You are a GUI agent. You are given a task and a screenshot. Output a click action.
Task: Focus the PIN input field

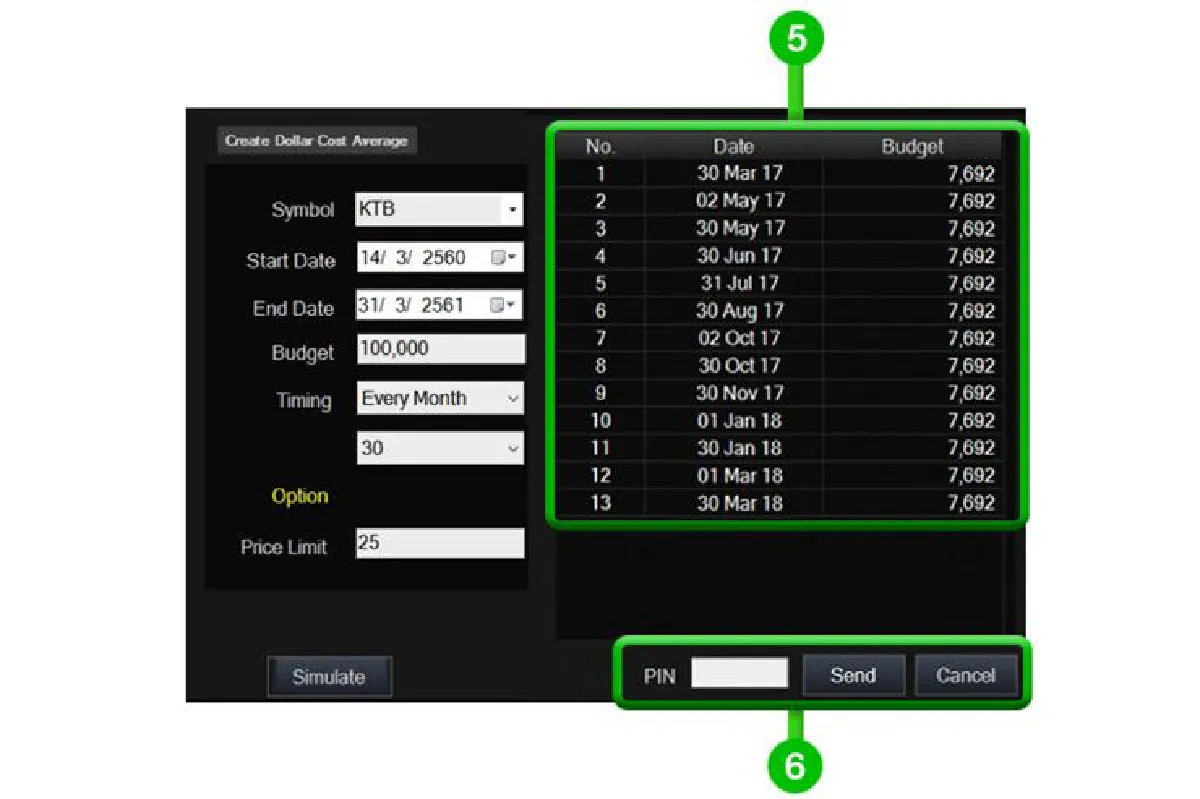pos(740,674)
